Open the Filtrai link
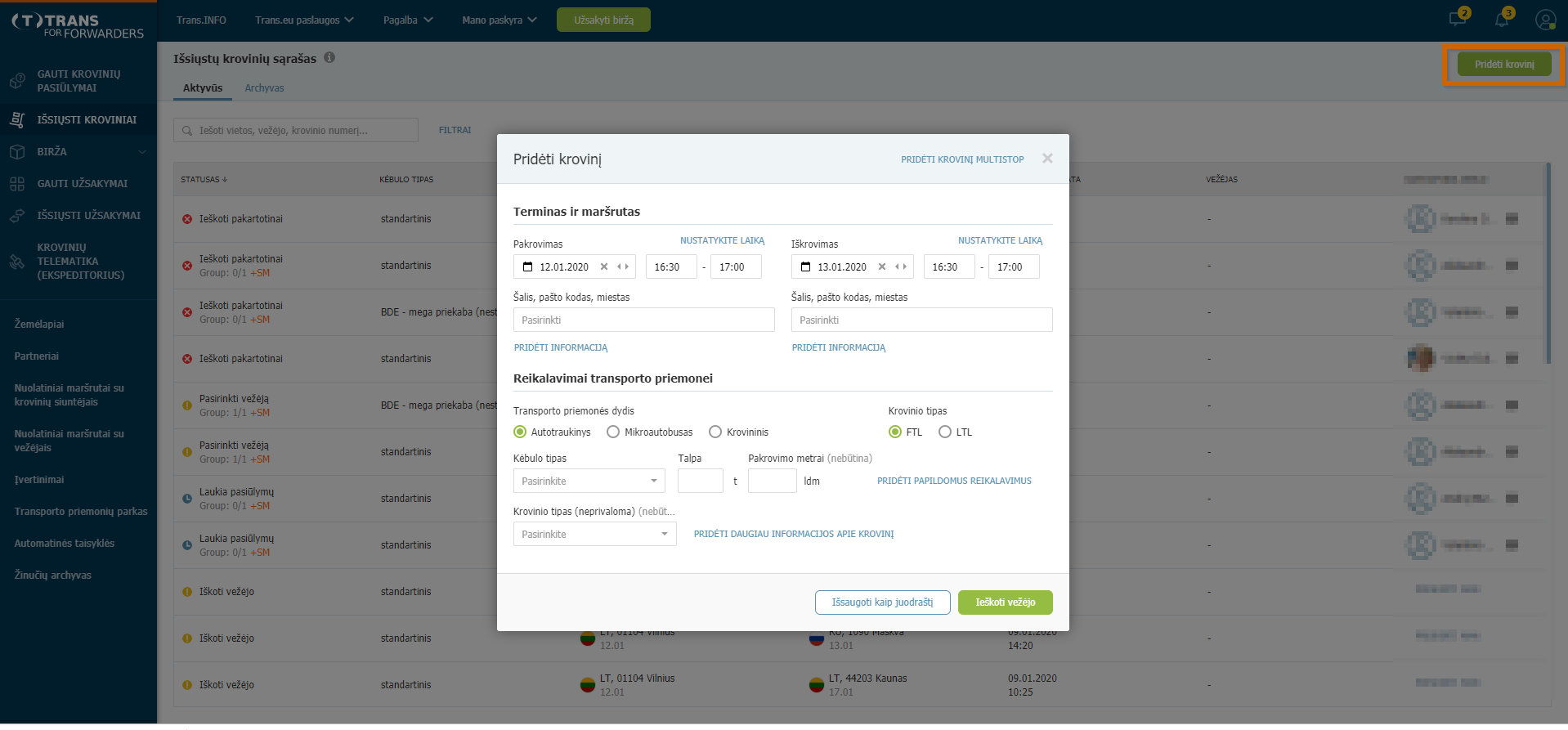Image resolution: width=1568 pixels, height=730 pixels. coord(455,130)
